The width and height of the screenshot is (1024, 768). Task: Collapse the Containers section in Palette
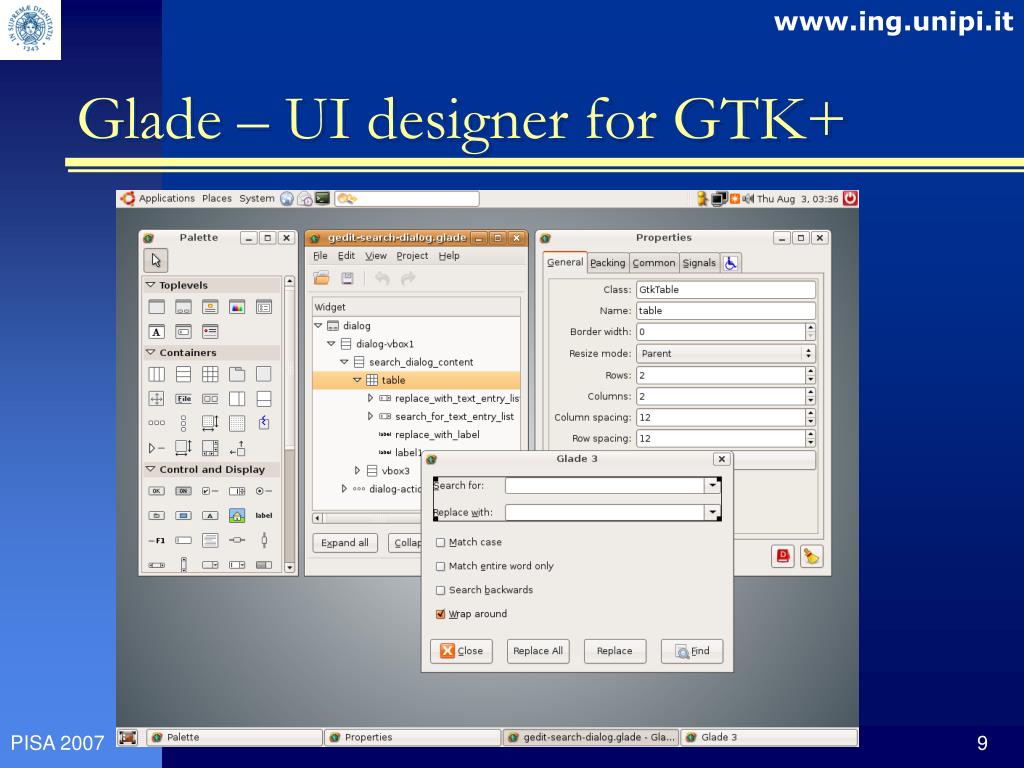pos(150,353)
